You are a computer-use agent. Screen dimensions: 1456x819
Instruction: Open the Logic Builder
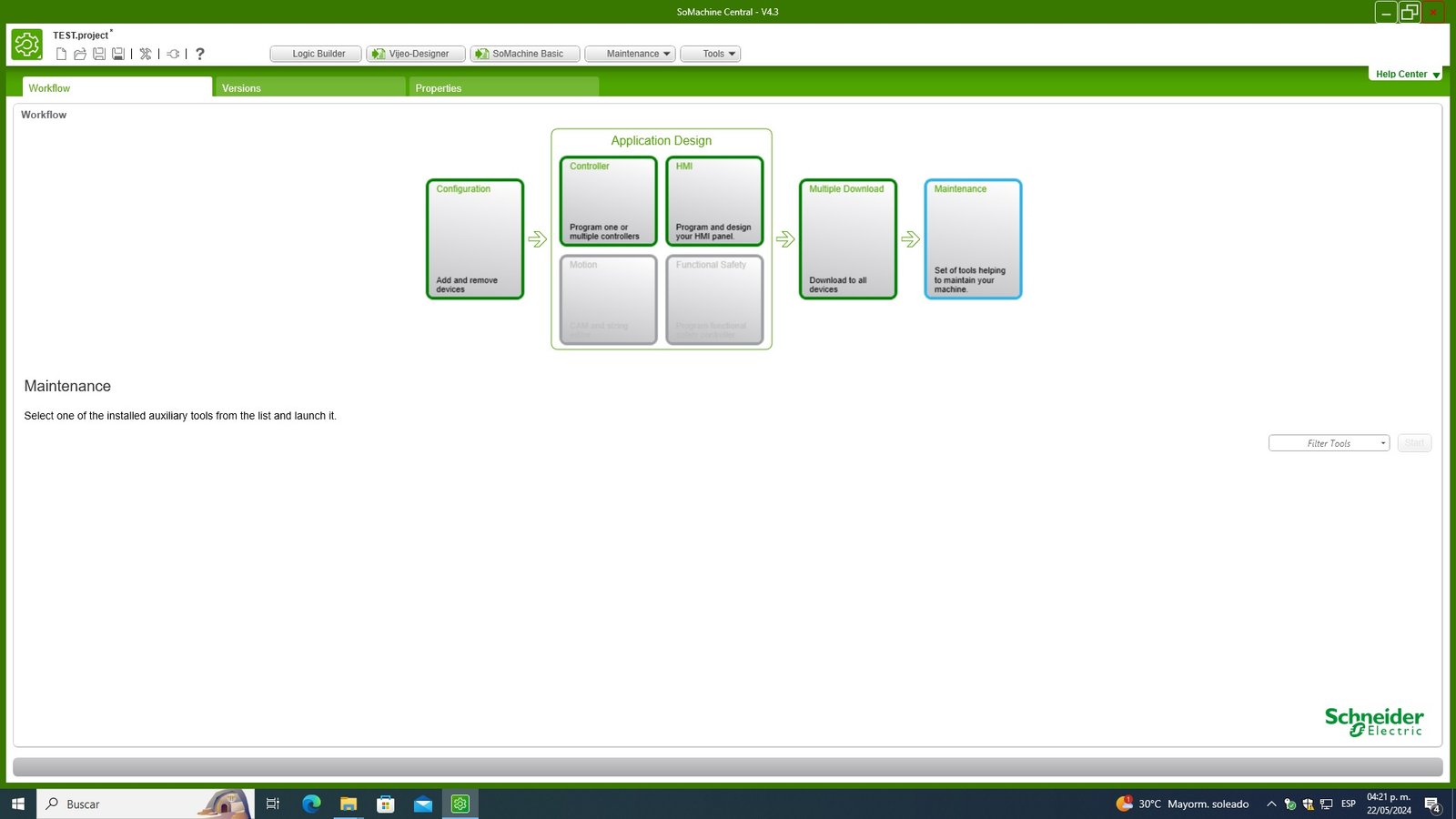316,54
